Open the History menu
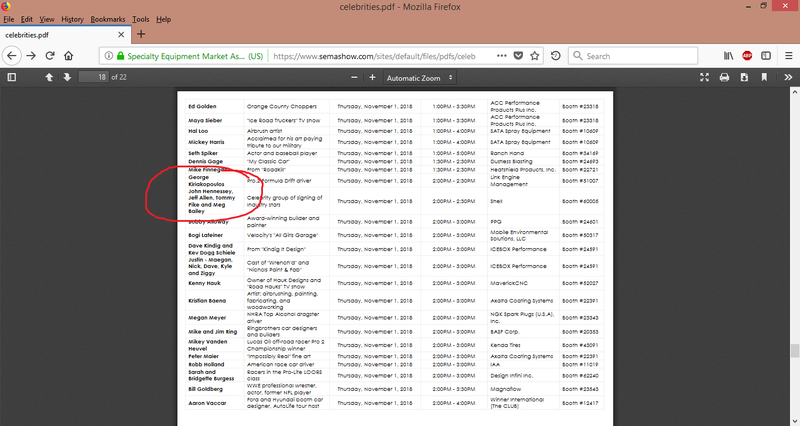800x426 pixels. [x=72, y=19]
